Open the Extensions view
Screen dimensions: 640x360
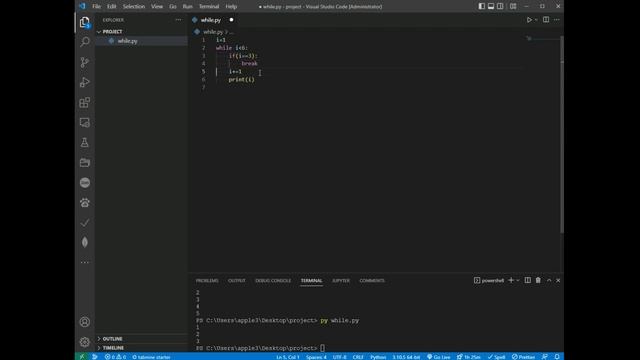click(x=84, y=102)
